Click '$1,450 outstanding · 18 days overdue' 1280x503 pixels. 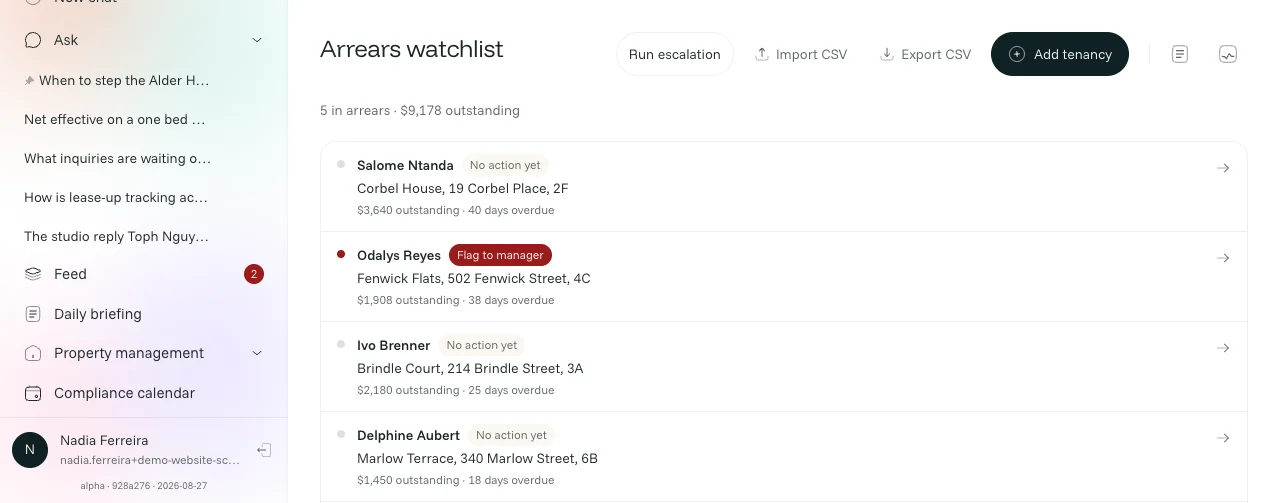click(455, 480)
